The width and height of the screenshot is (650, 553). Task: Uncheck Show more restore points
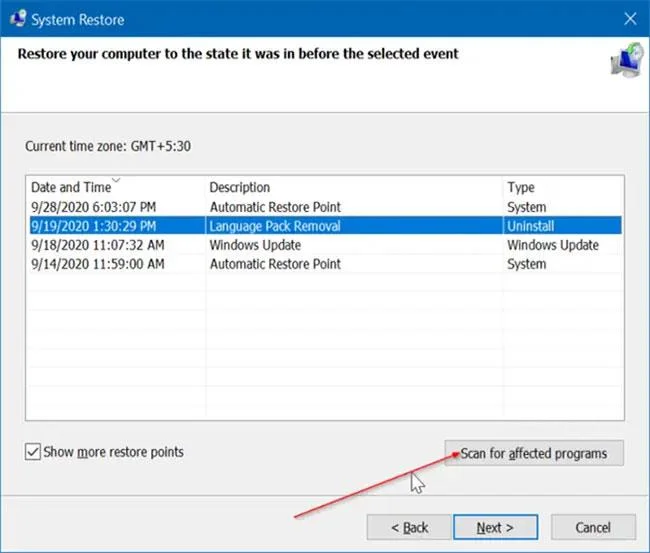pyautogui.click(x=33, y=452)
